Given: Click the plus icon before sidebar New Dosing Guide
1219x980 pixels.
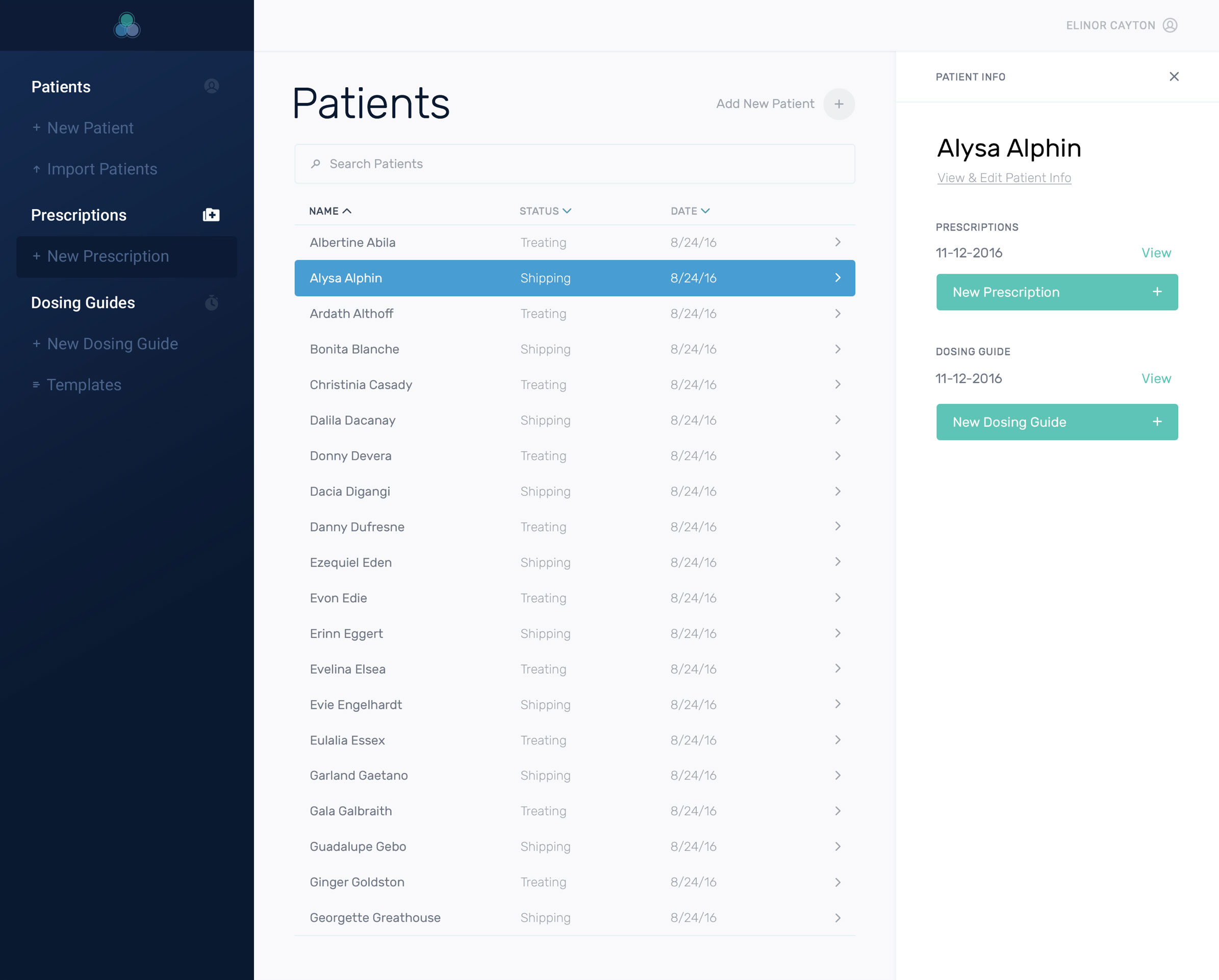Looking at the screenshot, I should 36,344.
